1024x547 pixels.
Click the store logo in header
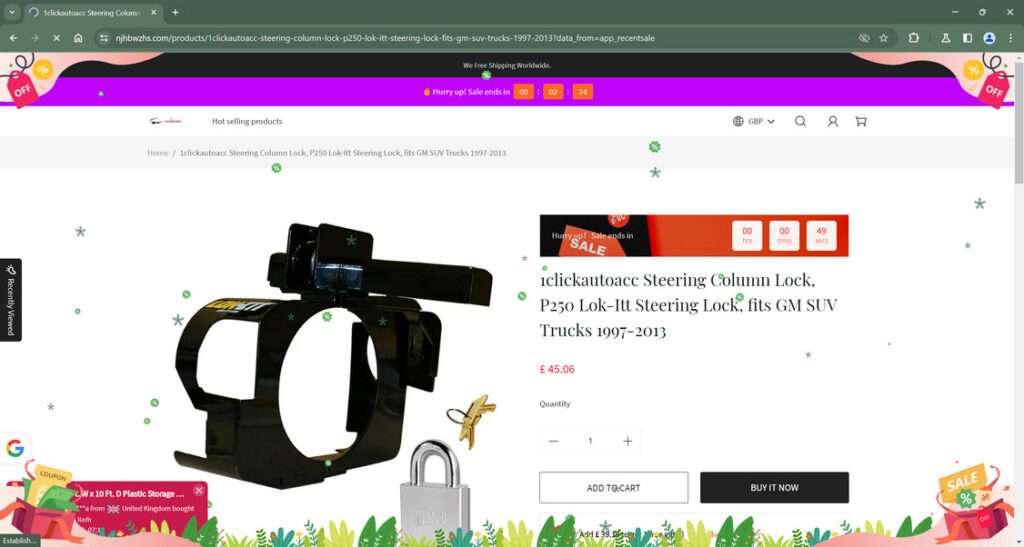click(165, 121)
